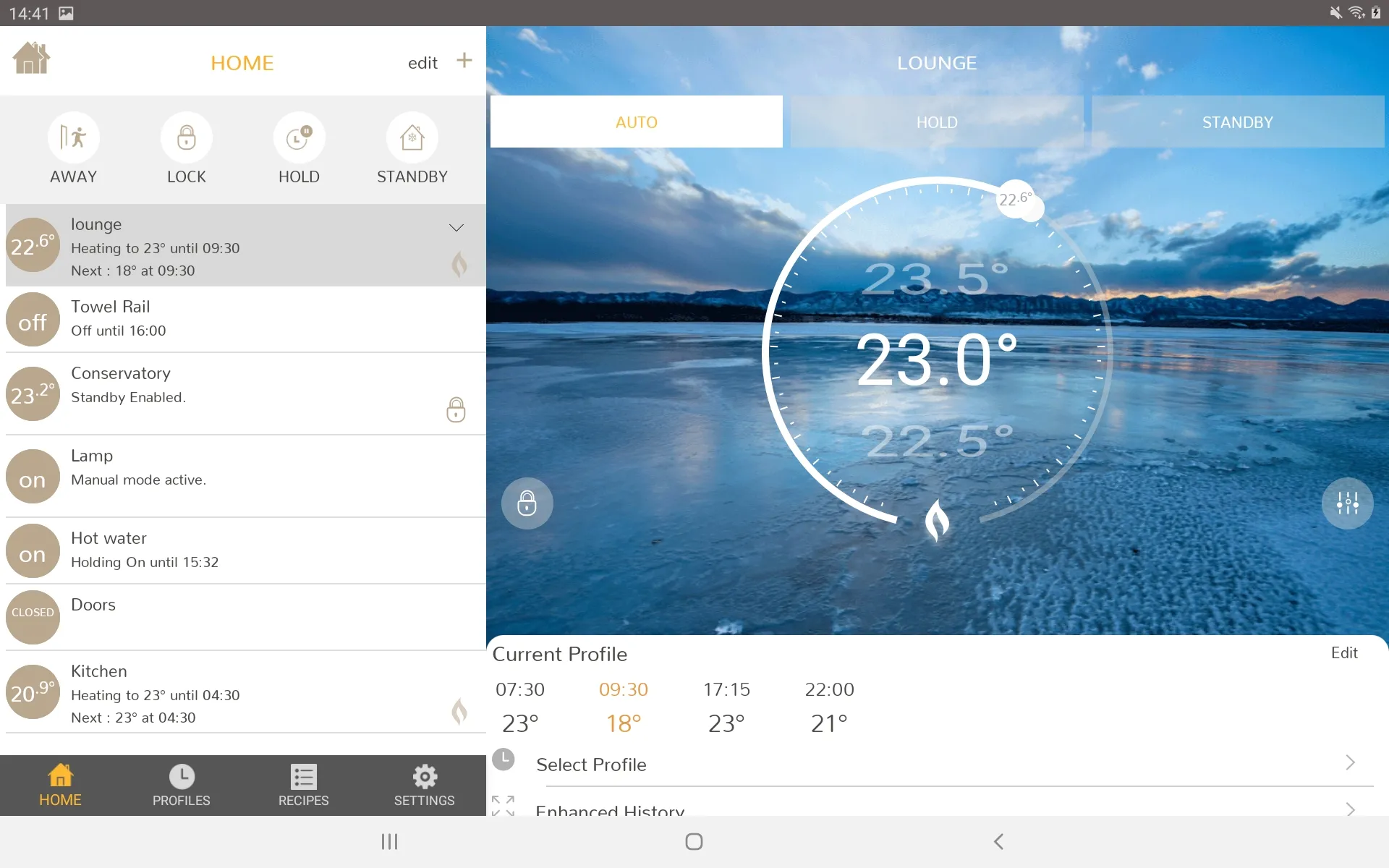Open the PROFILES tab

tap(181, 784)
